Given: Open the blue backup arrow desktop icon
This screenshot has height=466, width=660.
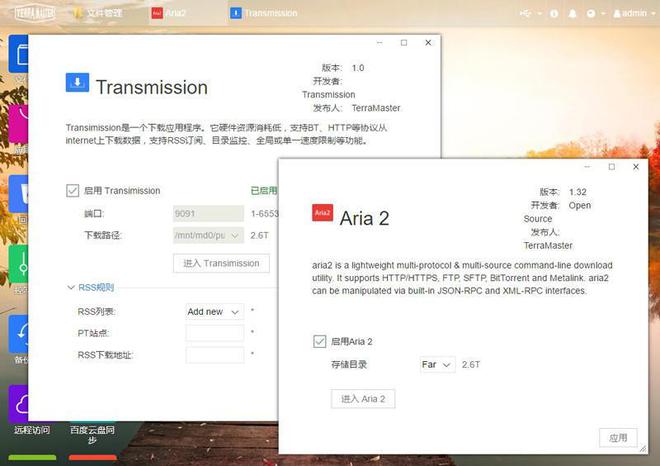Looking at the screenshot, I should (19, 333).
